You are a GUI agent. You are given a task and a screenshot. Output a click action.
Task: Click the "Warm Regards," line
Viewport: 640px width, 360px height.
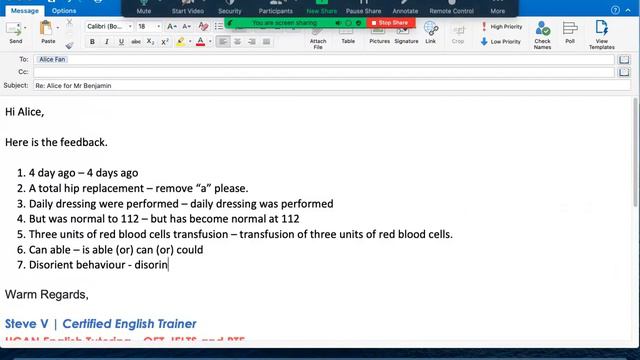47,294
